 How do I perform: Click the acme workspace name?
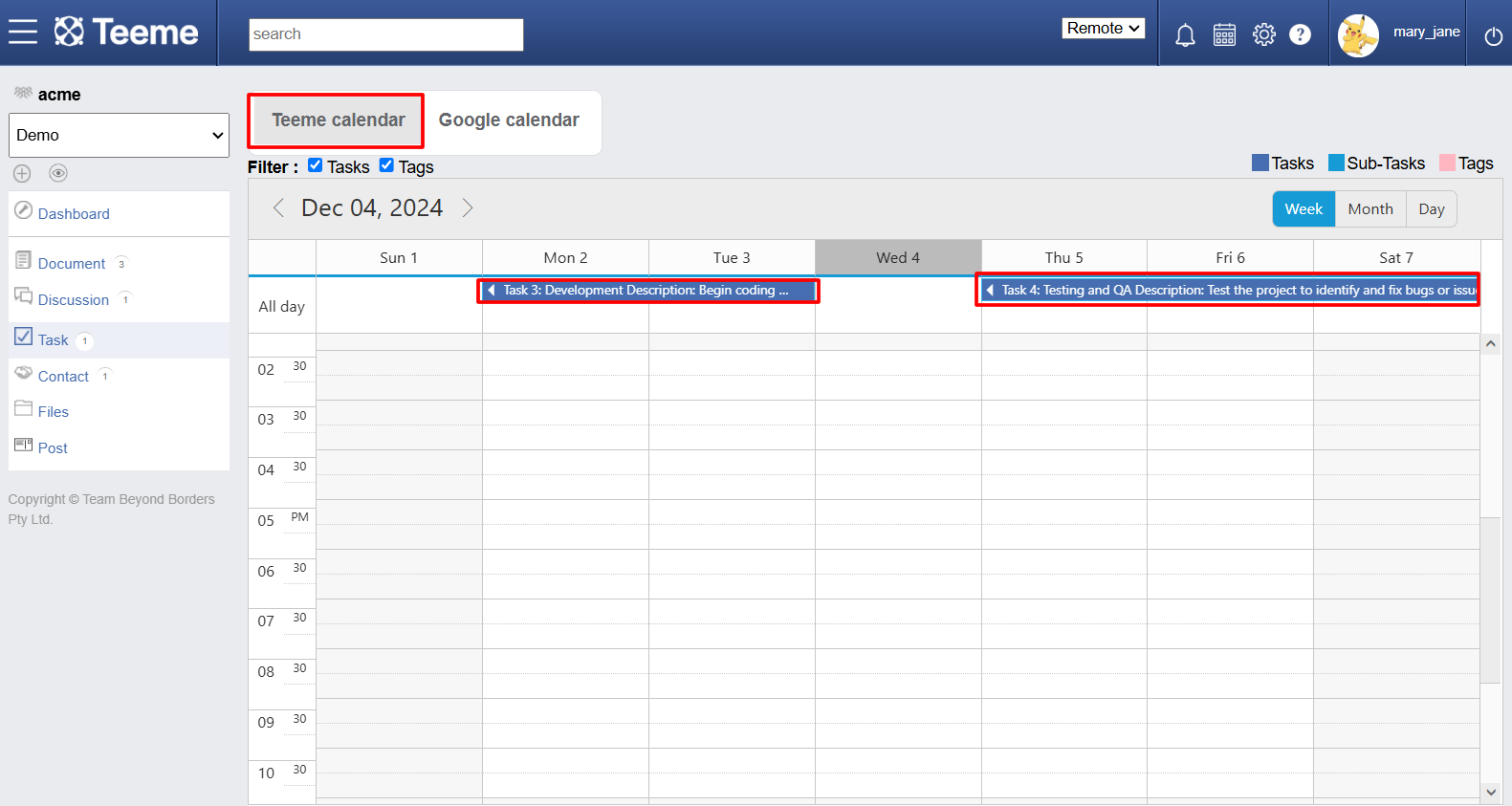[x=59, y=95]
